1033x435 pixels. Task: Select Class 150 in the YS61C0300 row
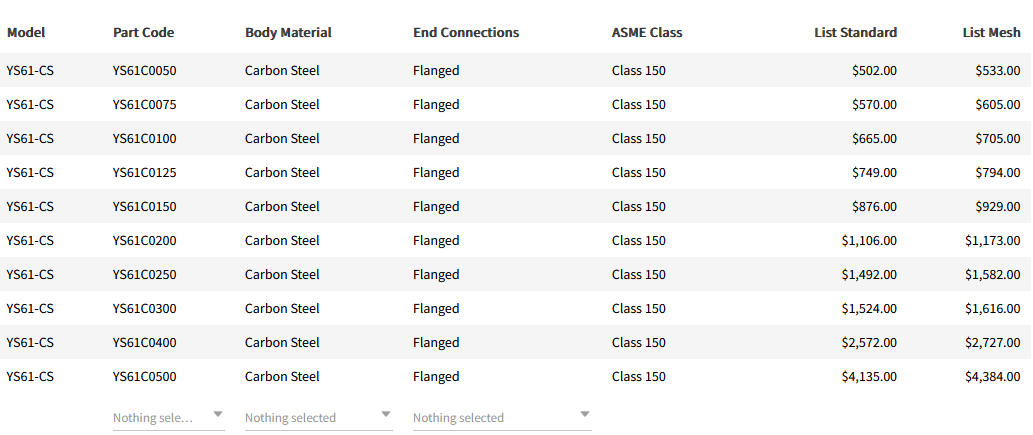coord(638,309)
